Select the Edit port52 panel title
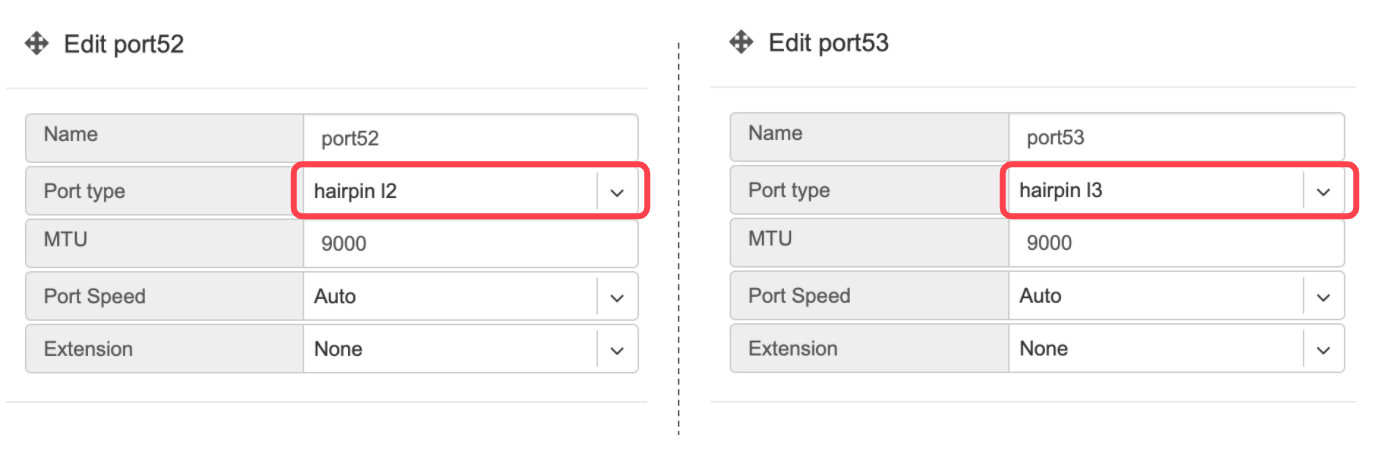This screenshot has width=1390, height=452. point(124,44)
